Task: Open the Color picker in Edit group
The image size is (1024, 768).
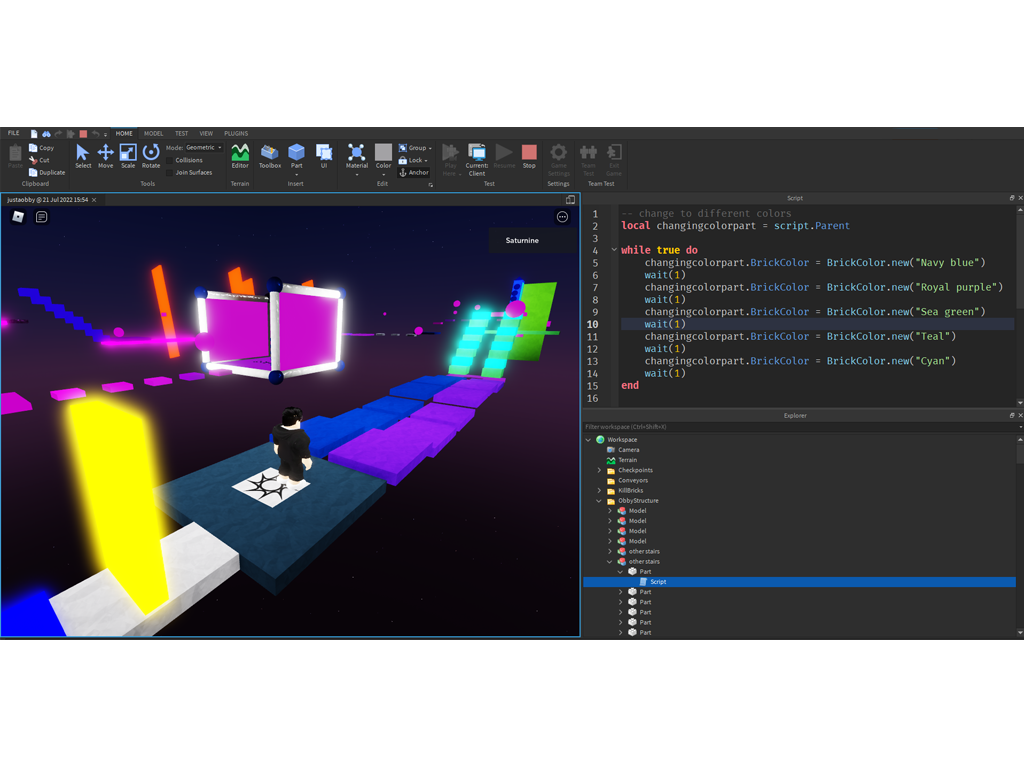Action: 383,155
